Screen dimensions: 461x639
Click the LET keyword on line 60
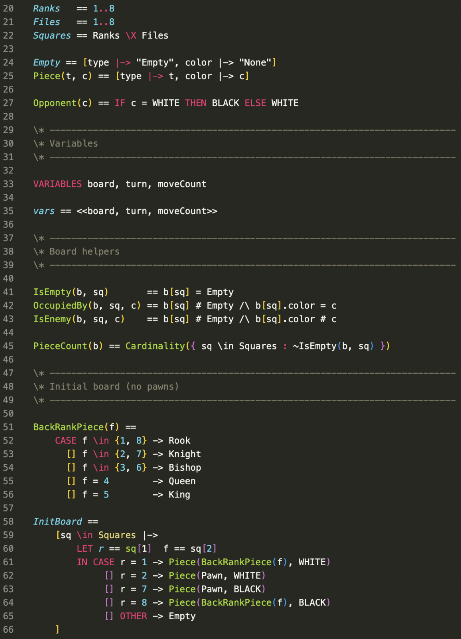(x=84, y=549)
